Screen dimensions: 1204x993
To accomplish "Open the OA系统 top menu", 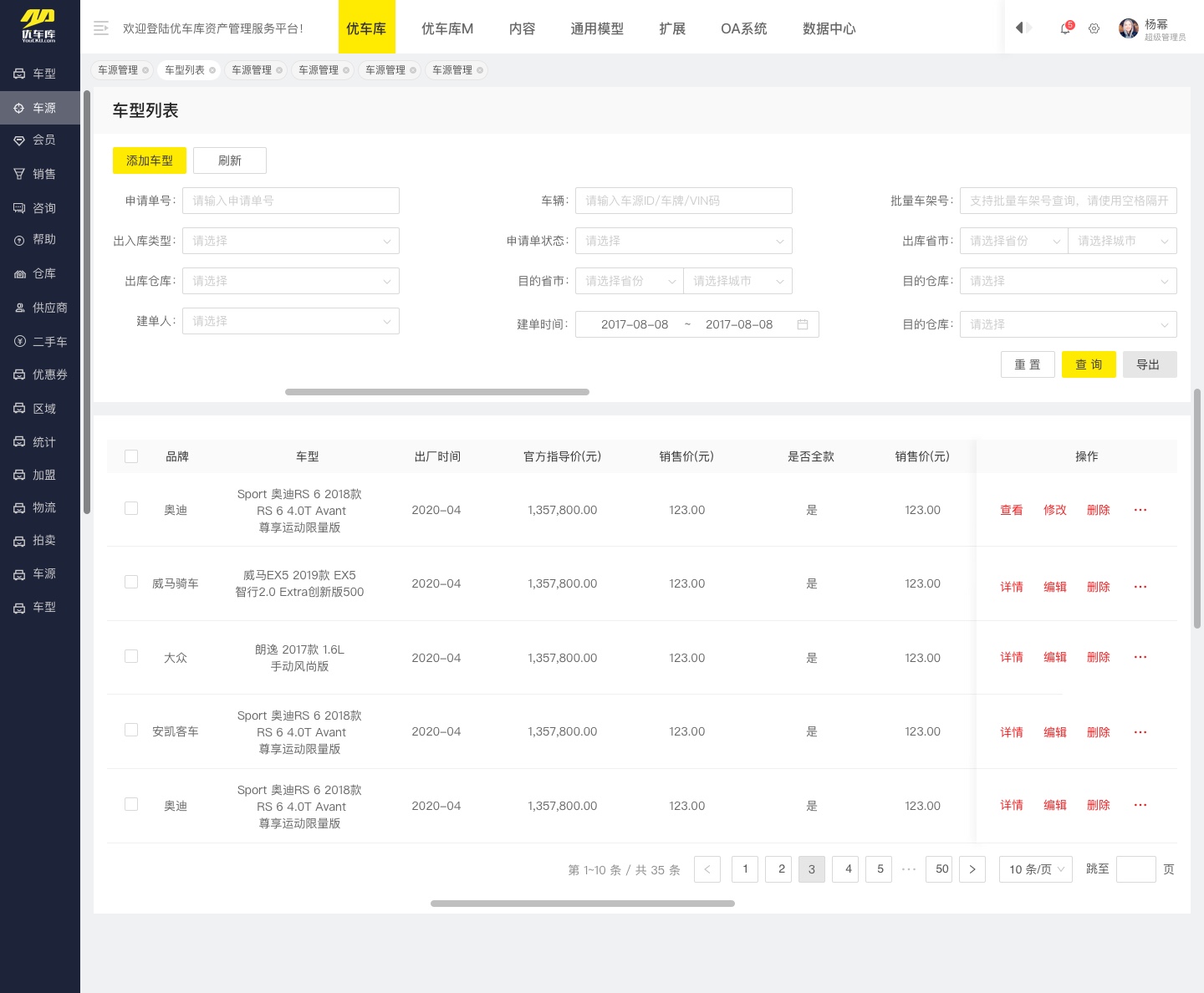I will point(743,28).
